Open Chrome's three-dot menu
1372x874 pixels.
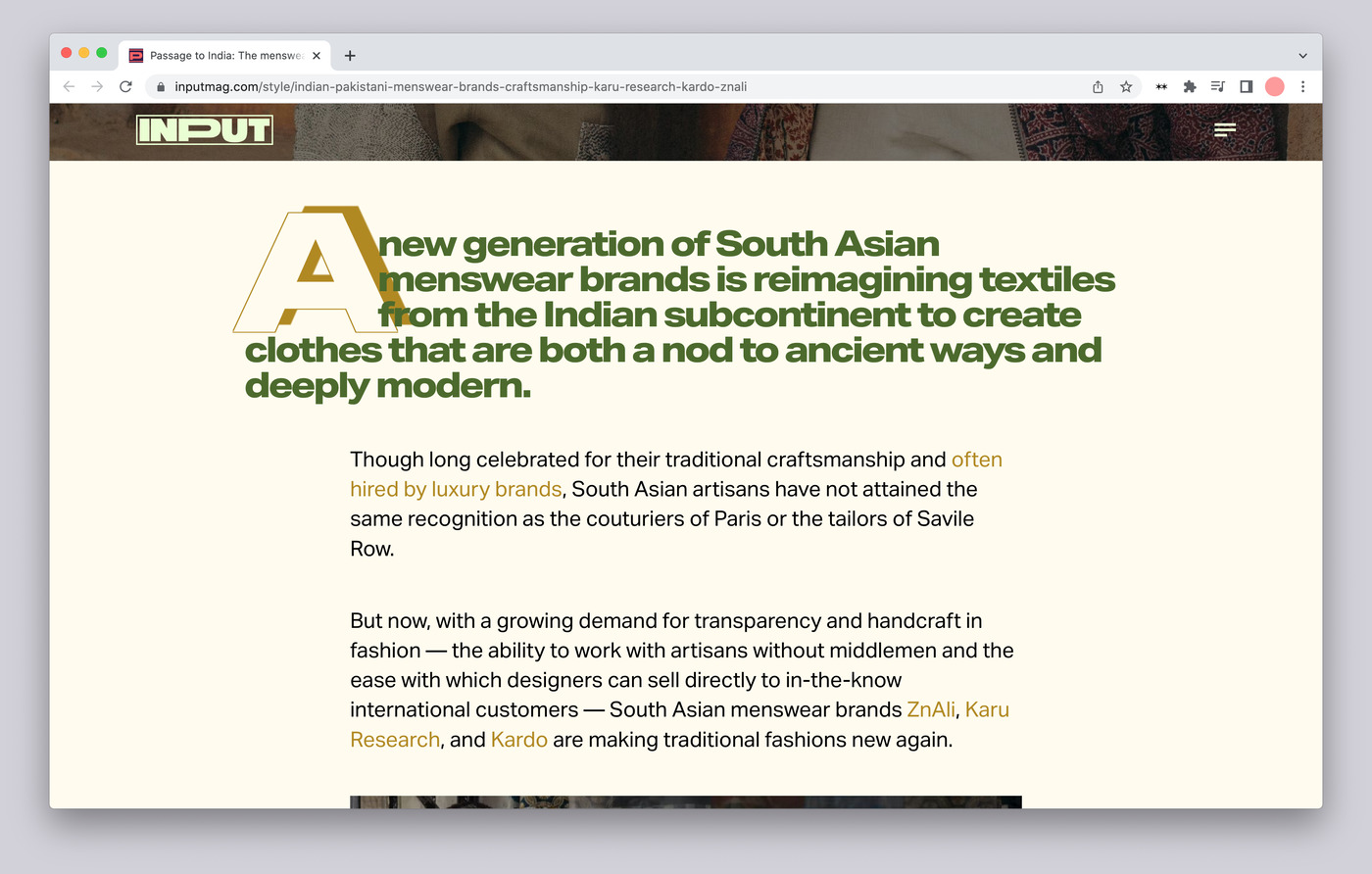1302,86
